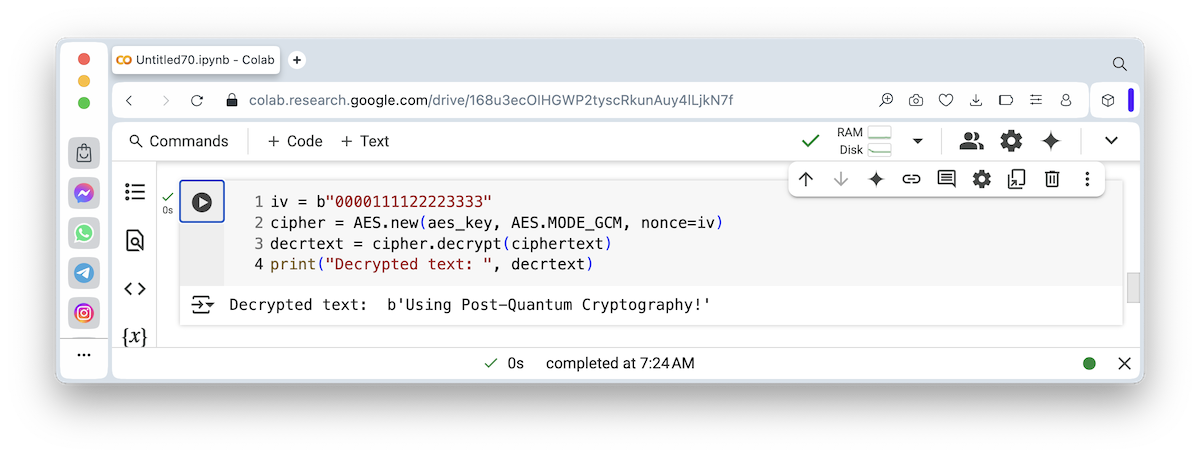Open cell editor settings gear
Screen dimensions: 1200x457
tap(982, 179)
